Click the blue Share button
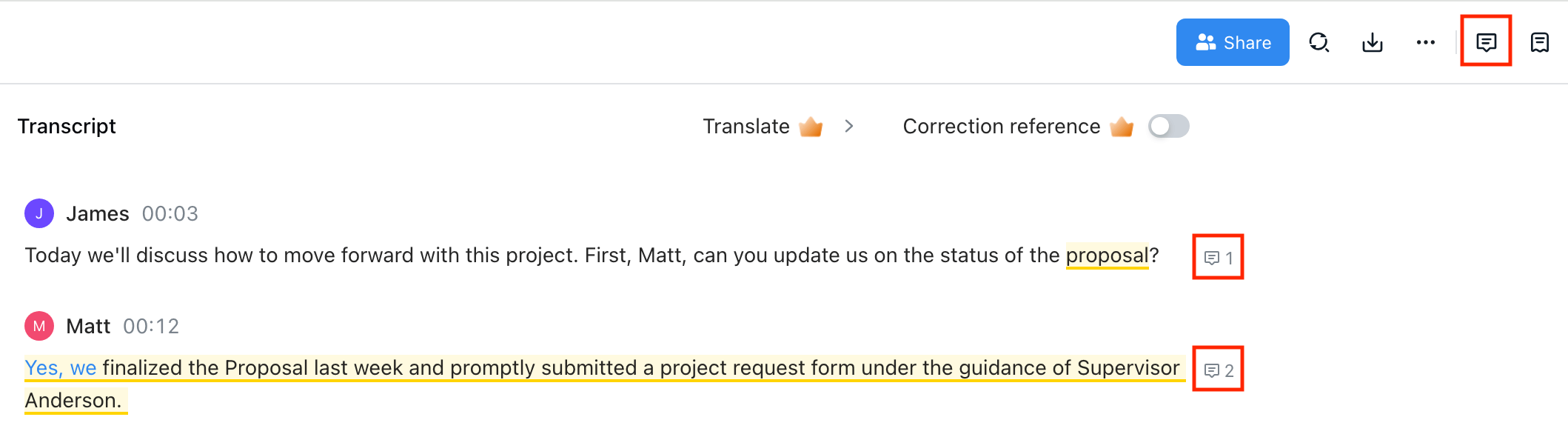 pyautogui.click(x=1232, y=42)
